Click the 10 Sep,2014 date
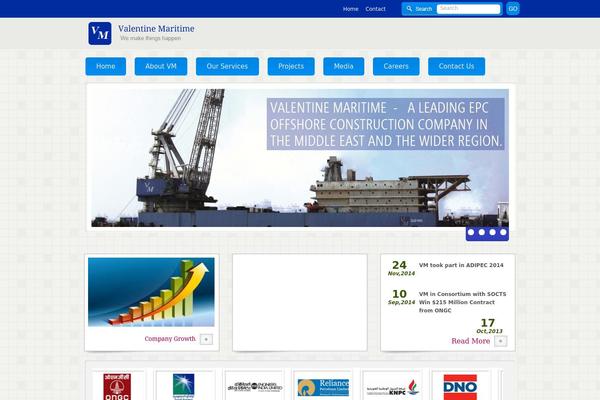 pyautogui.click(x=401, y=297)
